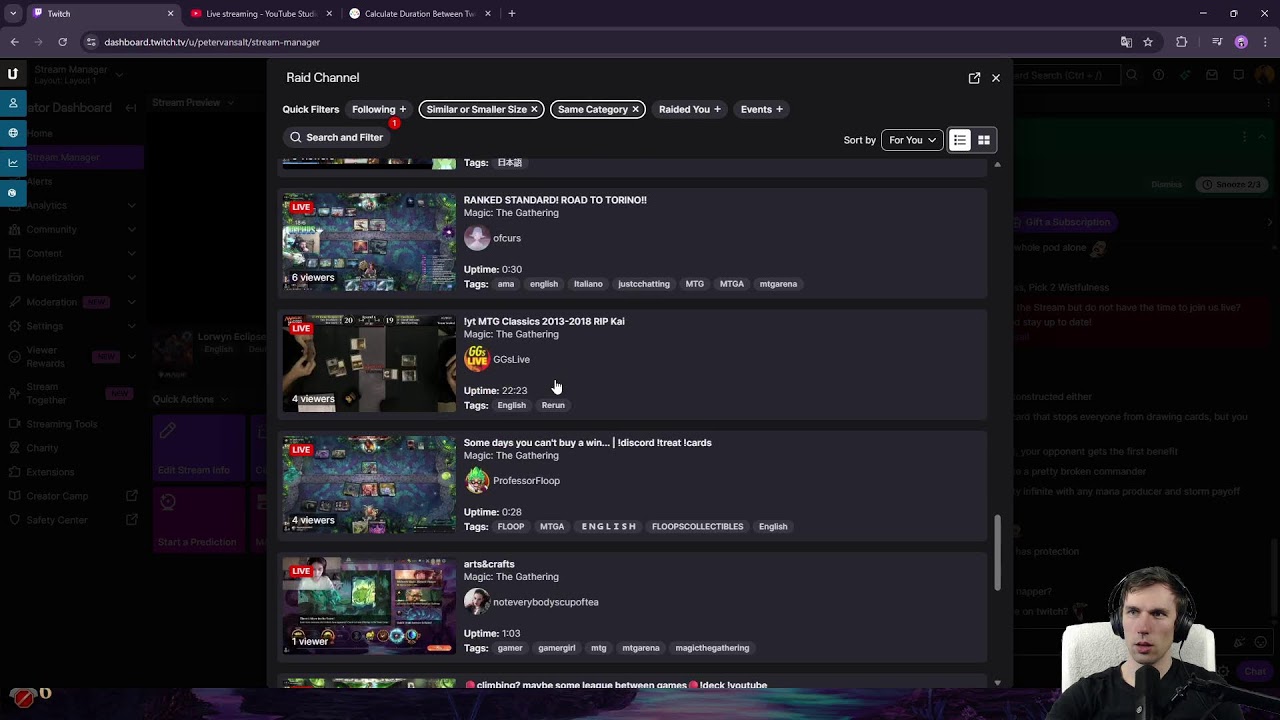
Task: Close the Raid Channel dialog
Action: click(x=996, y=78)
